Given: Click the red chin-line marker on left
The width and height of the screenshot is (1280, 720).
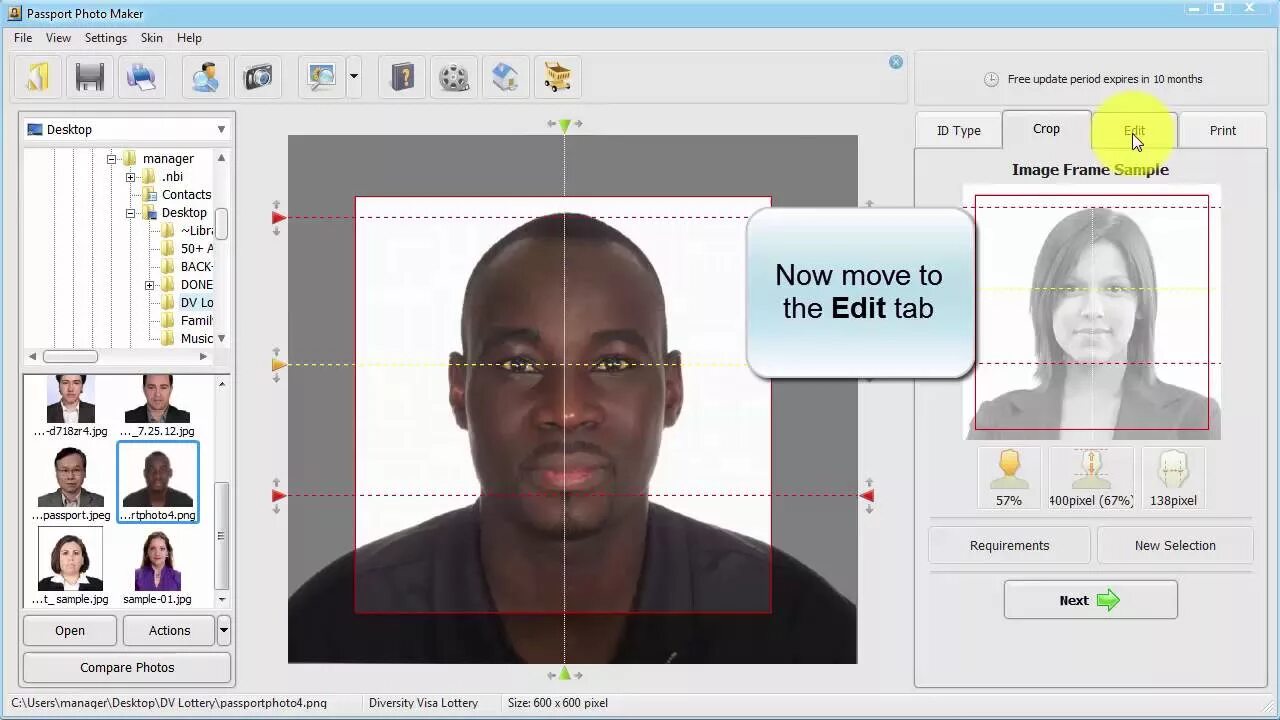Looking at the screenshot, I should (279, 495).
